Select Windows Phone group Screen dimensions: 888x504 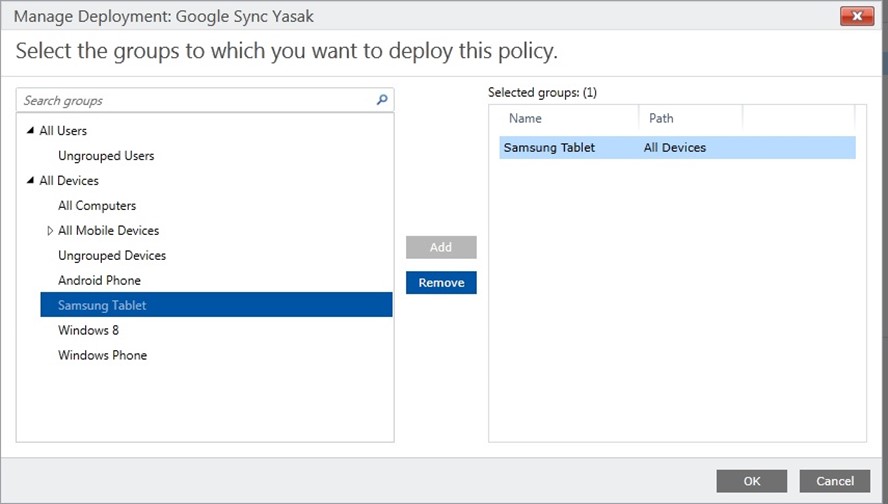(103, 355)
